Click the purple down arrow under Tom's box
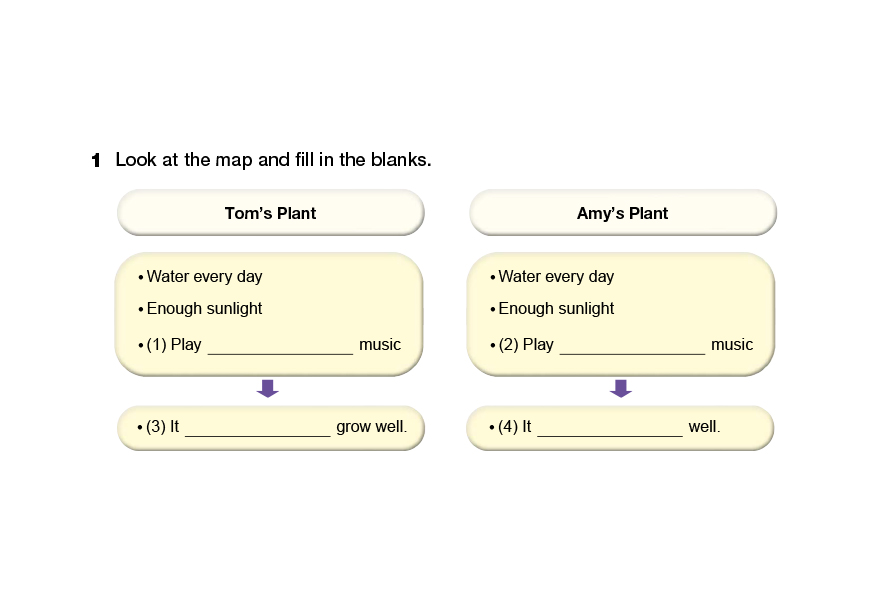The image size is (873, 612). 267,389
